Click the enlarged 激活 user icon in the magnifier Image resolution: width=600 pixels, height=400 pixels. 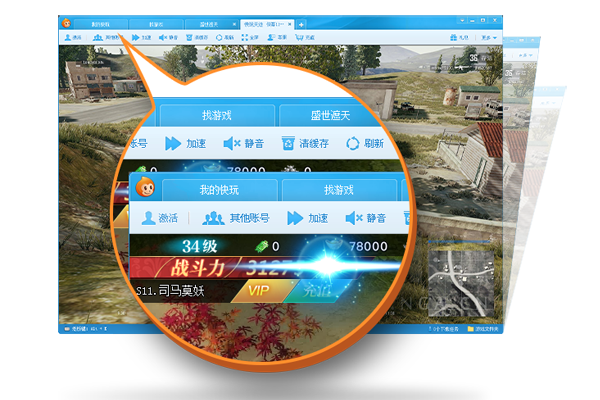148,218
